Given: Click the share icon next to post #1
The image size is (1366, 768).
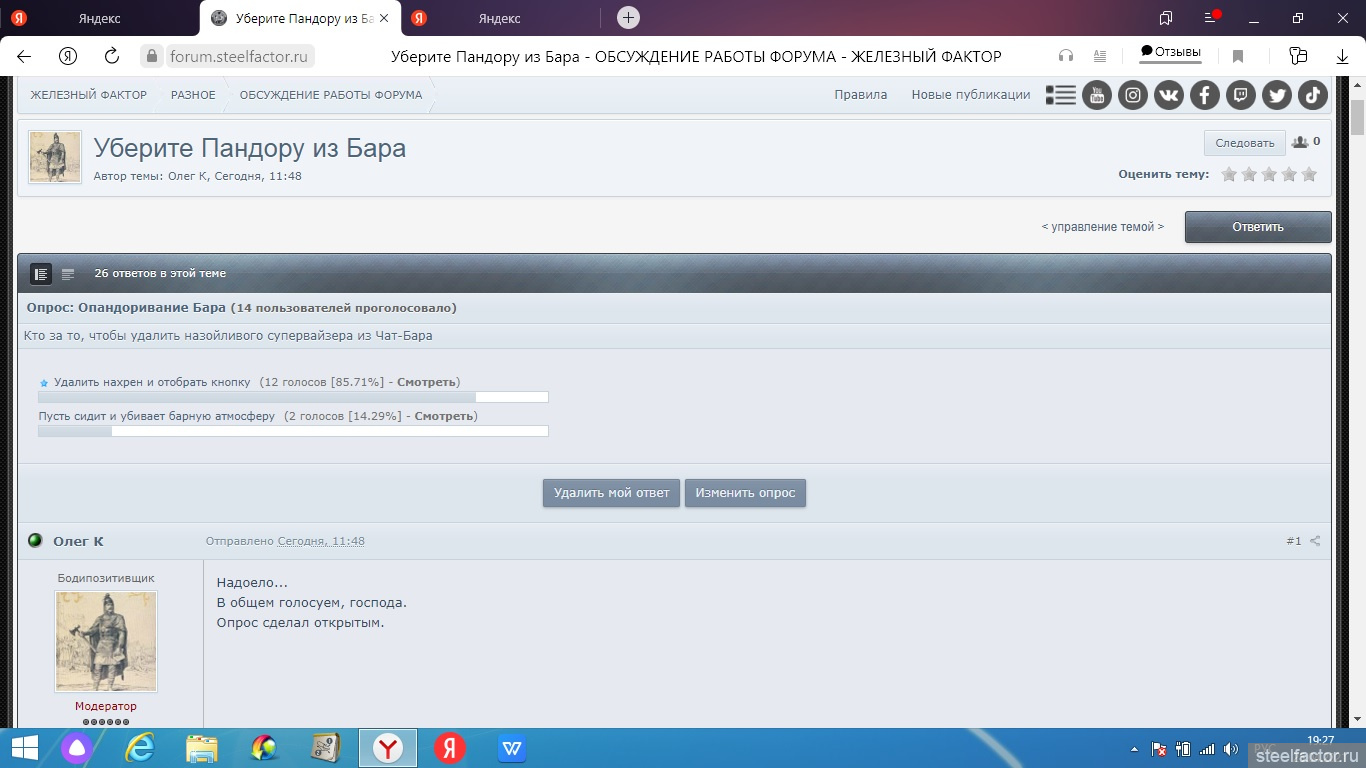Looking at the screenshot, I should 1315,541.
